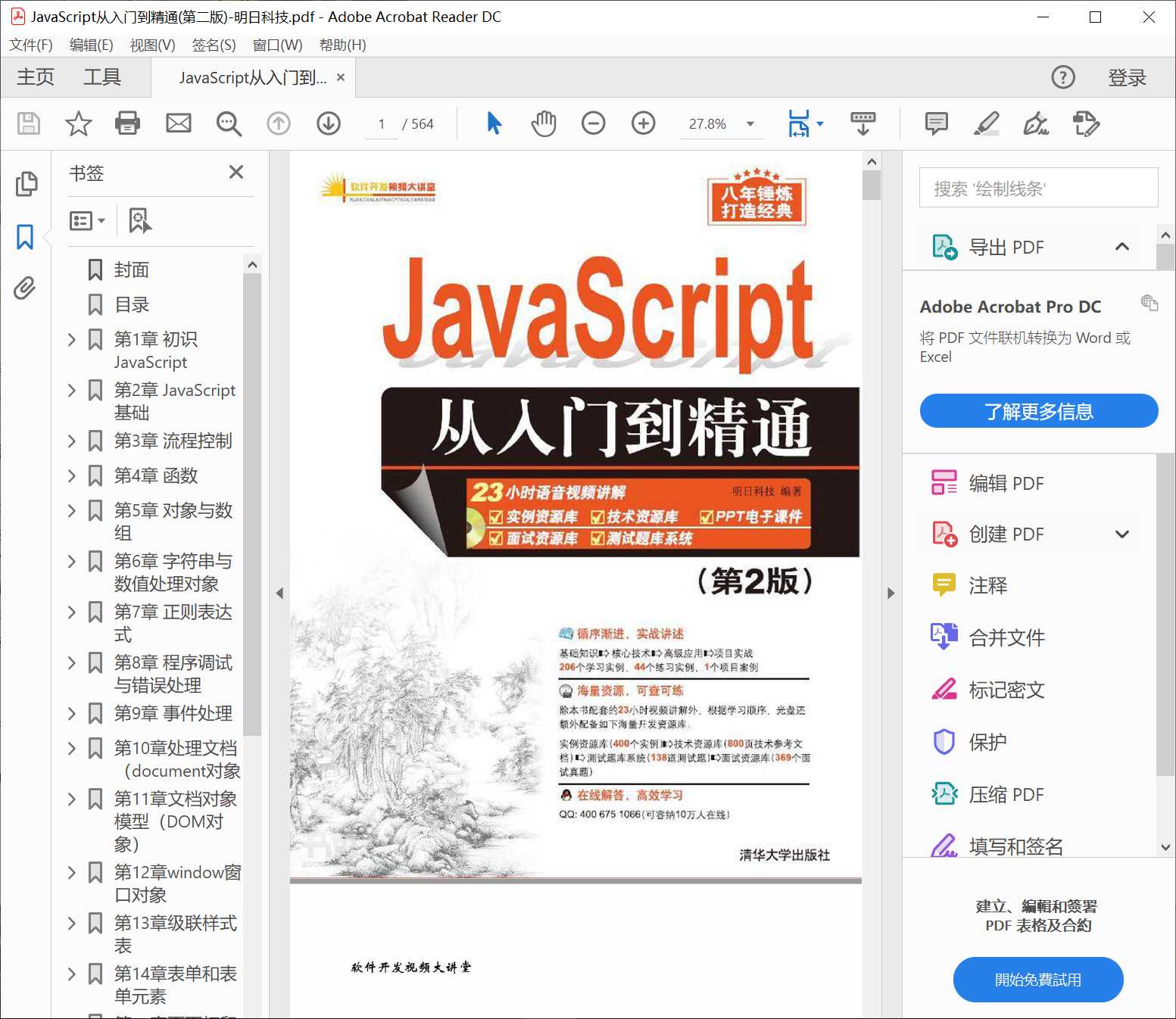Open the 视图(V) menu

[152, 45]
